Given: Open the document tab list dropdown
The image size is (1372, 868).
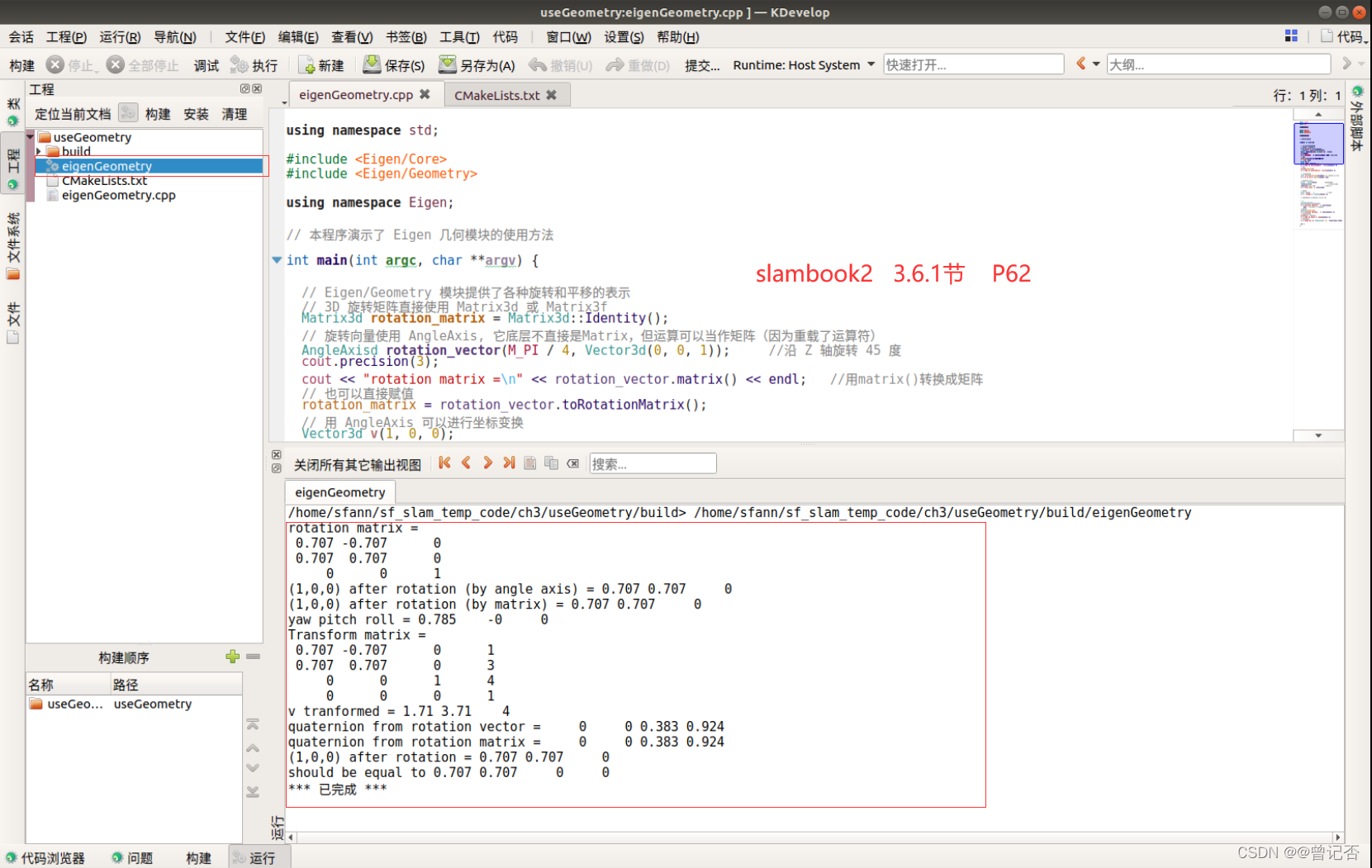Looking at the screenshot, I should coord(284,102).
